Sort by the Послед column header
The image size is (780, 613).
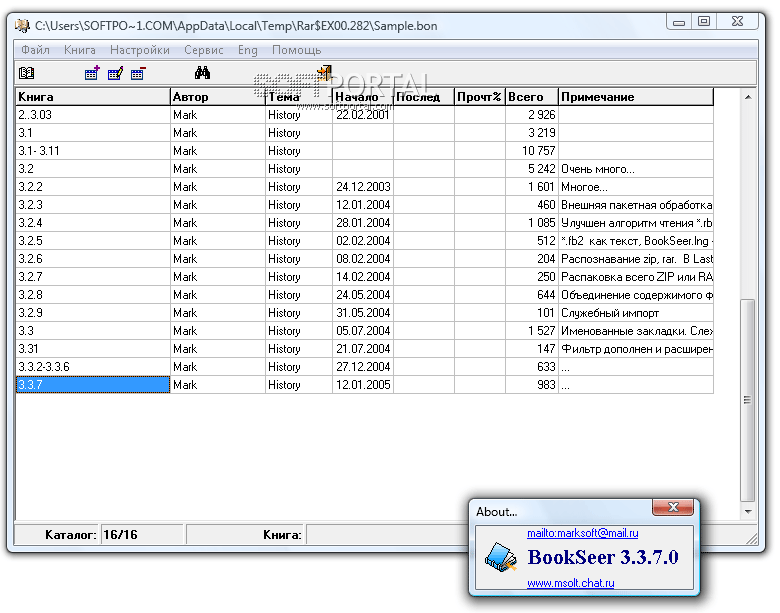click(x=424, y=97)
